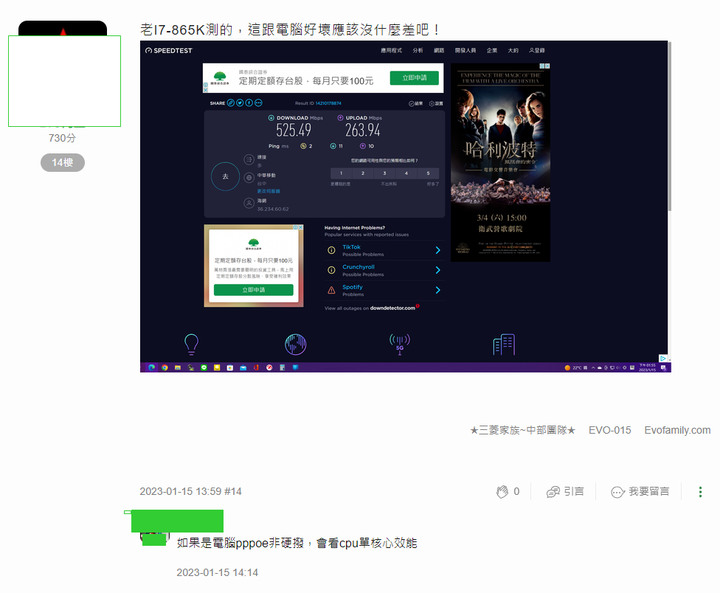Click the 5G tower icon in the Speedtest screenshot
The width and height of the screenshot is (720, 593).
coord(399,345)
